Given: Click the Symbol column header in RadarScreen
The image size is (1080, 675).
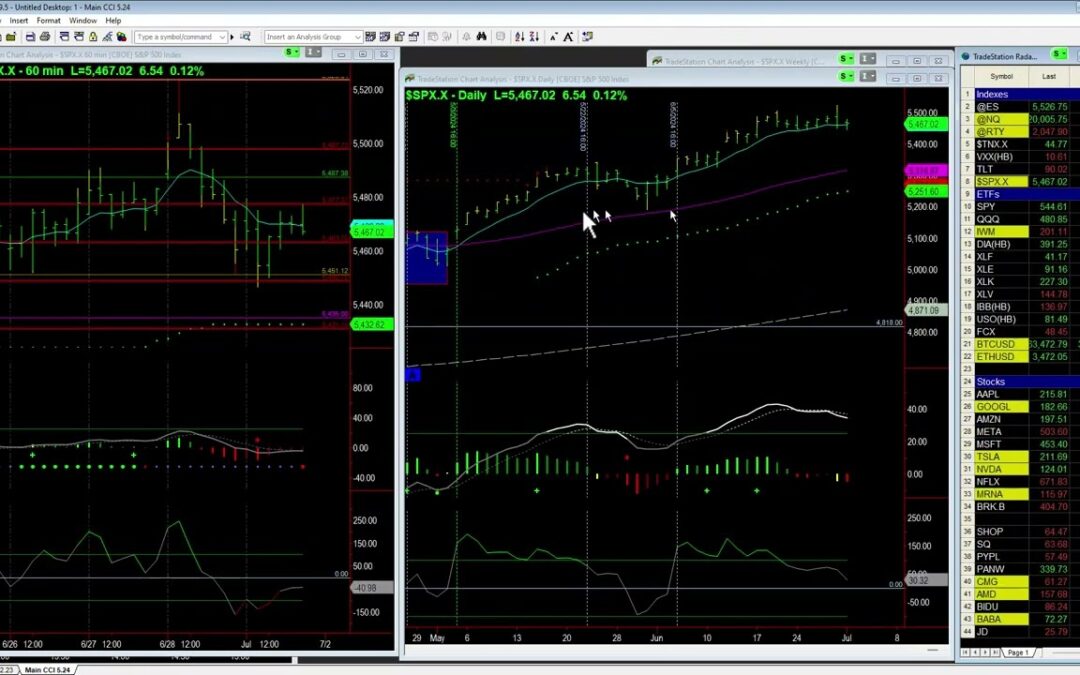Looking at the screenshot, I should (x=1001, y=76).
